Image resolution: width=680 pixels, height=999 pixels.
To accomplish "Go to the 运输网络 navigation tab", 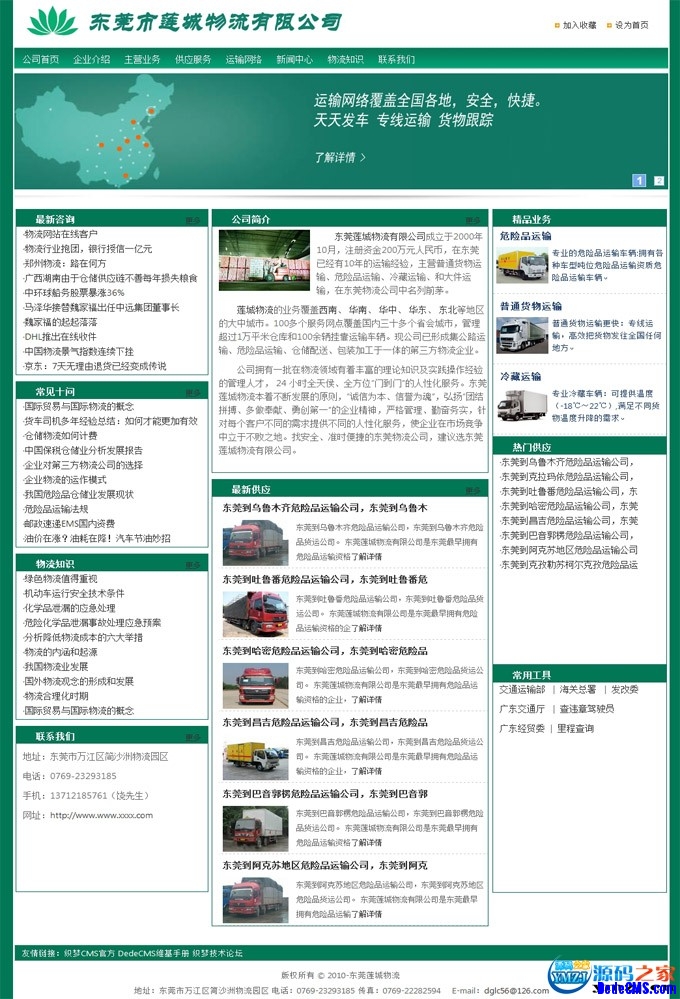I will [x=243, y=59].
